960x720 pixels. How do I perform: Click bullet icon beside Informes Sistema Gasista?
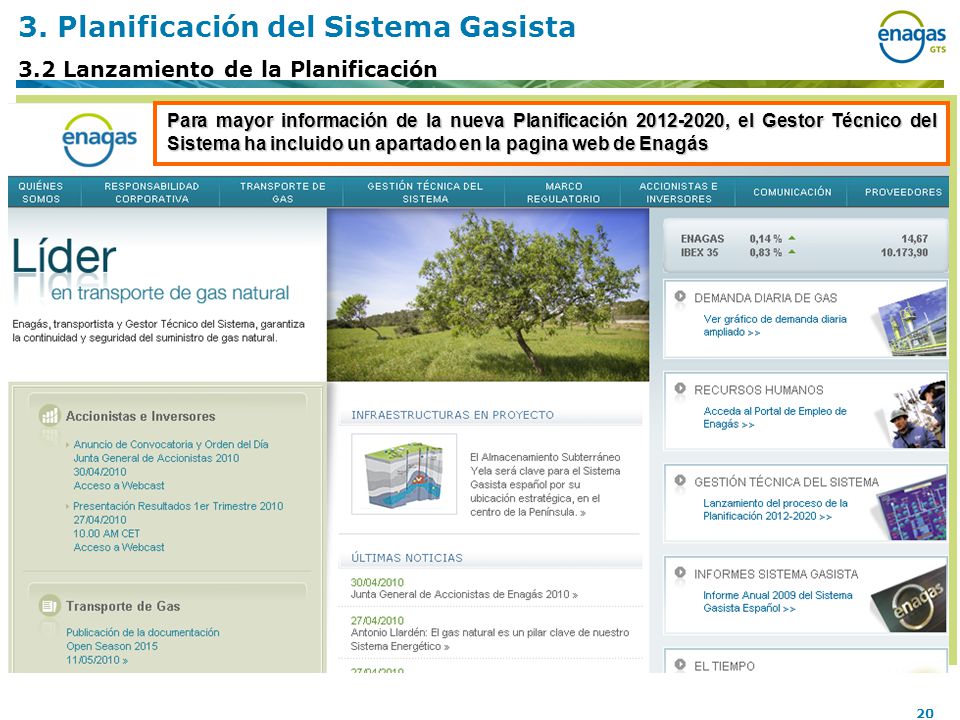point(680,572)
